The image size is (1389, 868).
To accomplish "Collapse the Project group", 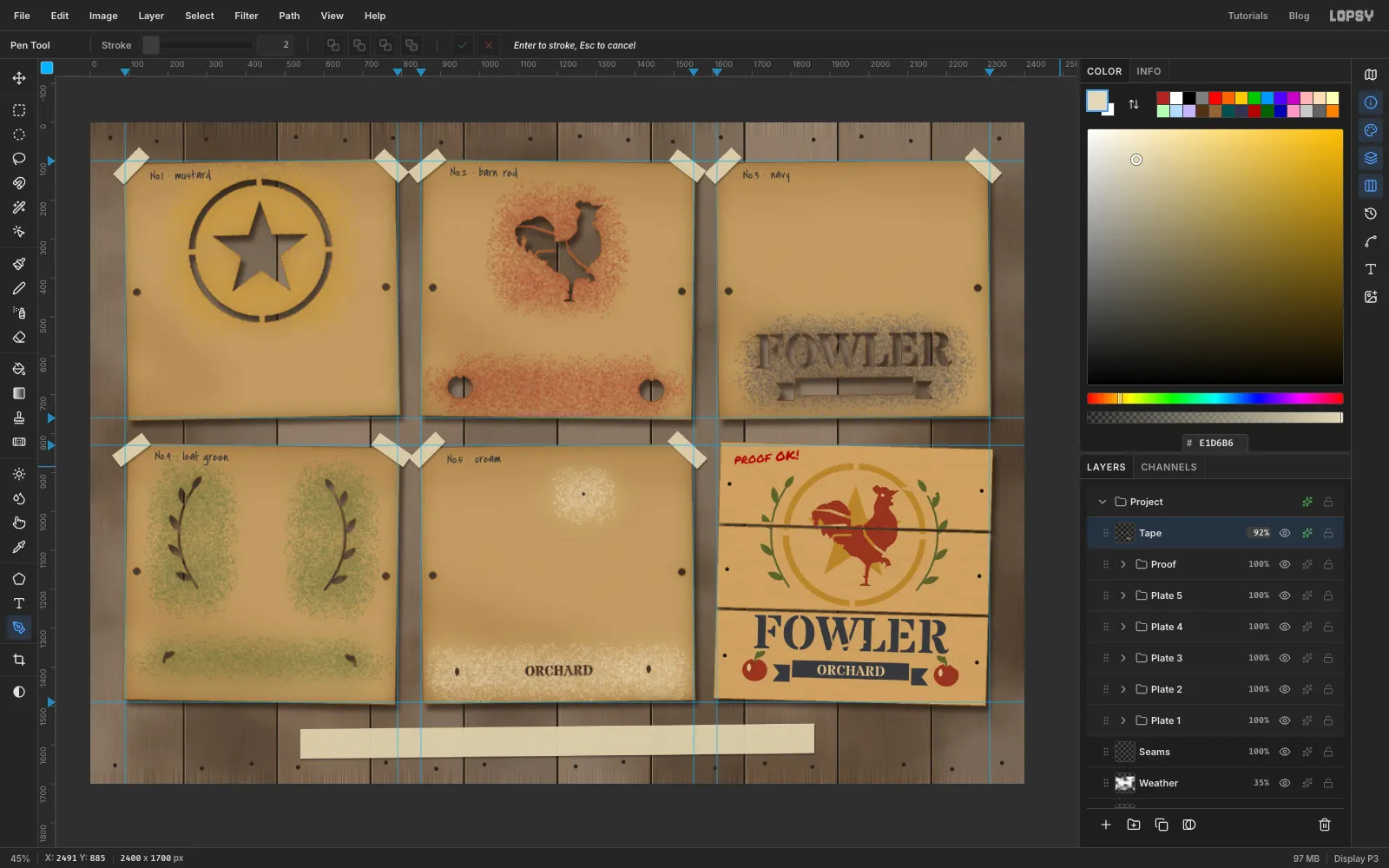I will (x=1103, y=502).
